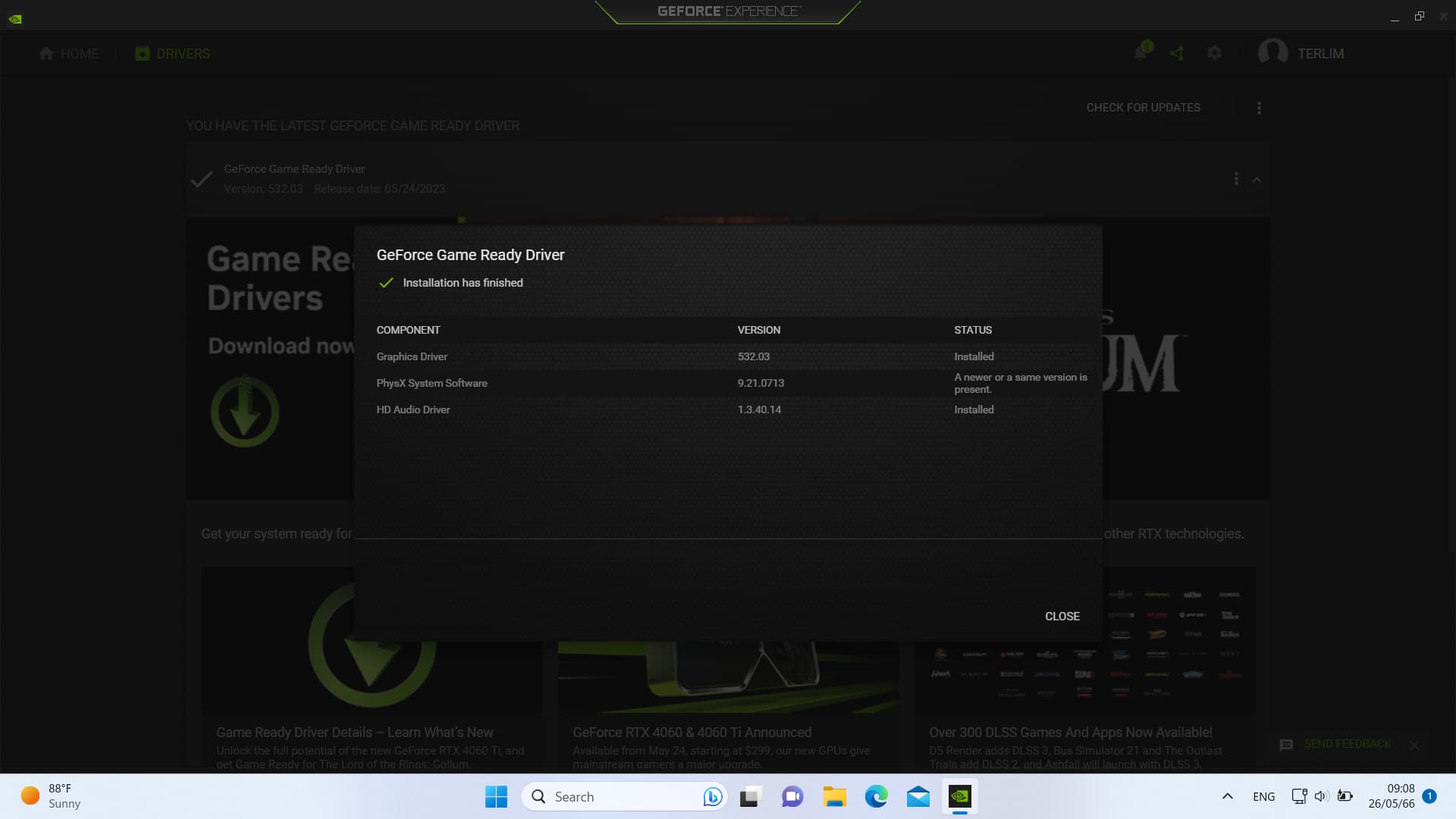Click the 1.3.40.14 version value

759,409
